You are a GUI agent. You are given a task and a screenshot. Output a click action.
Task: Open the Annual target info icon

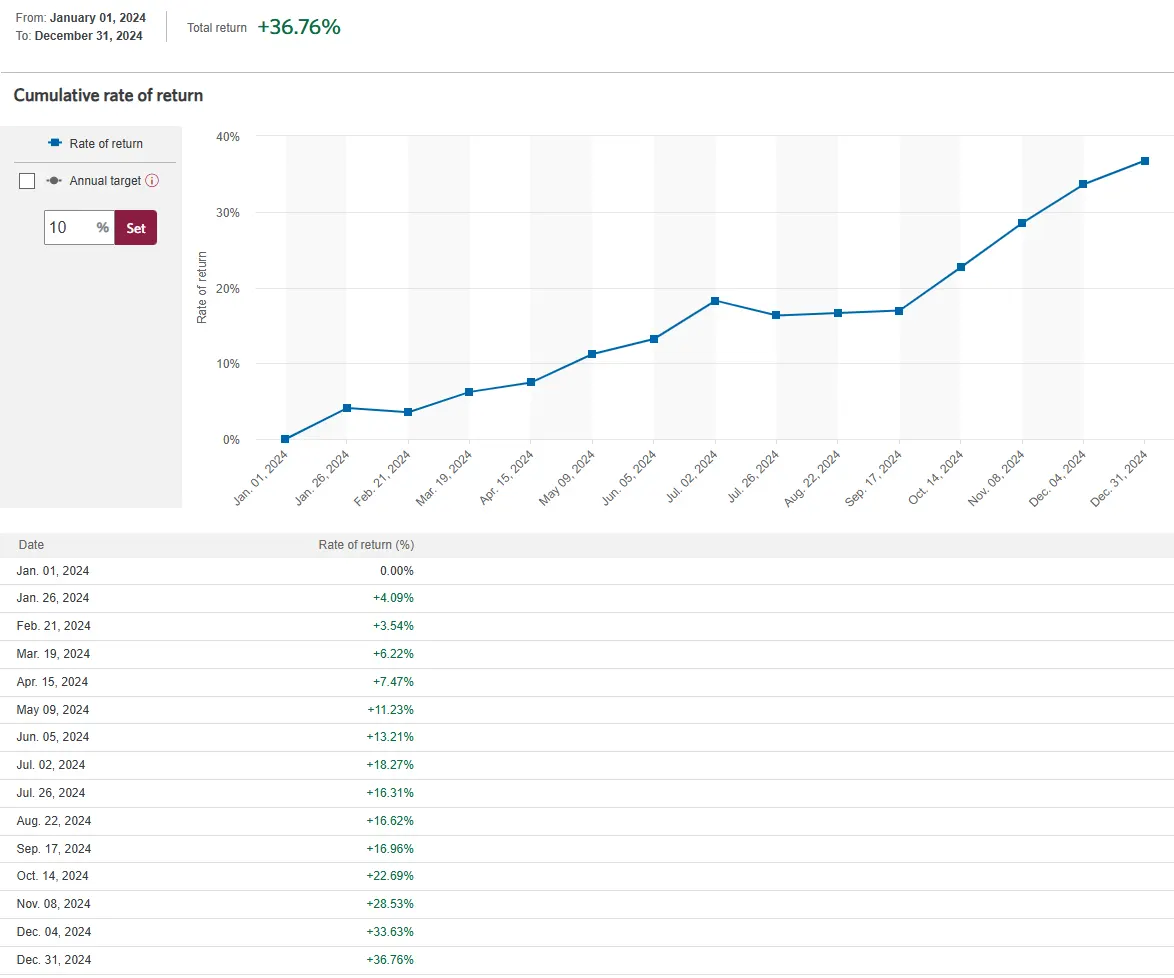pos(152,180)
